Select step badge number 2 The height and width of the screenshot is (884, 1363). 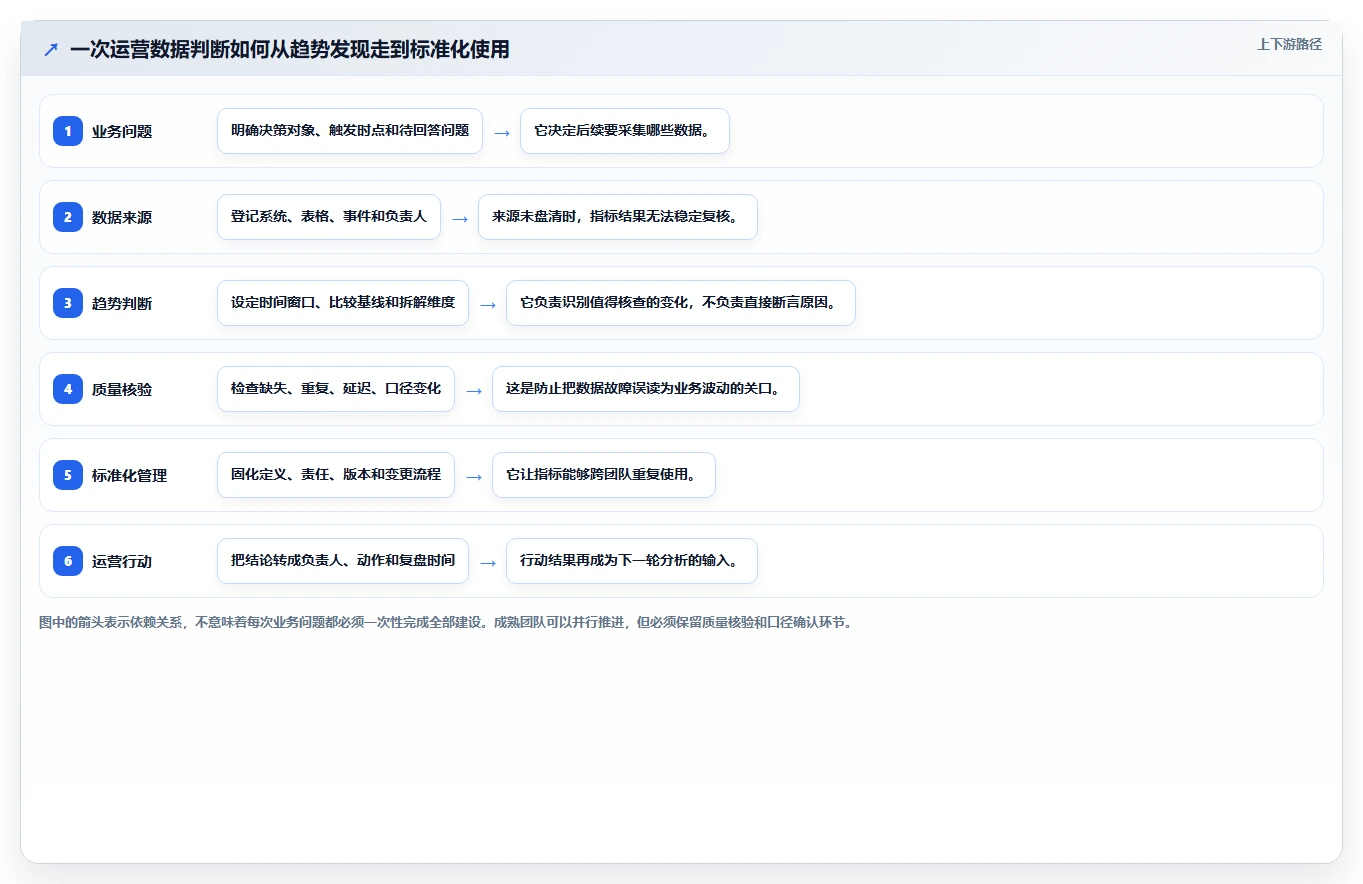coord(68,217)
